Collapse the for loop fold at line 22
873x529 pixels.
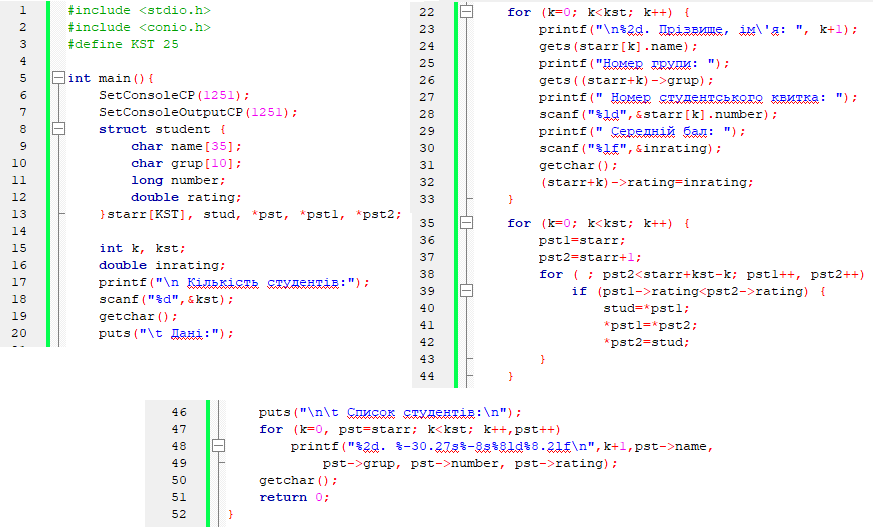pyautogui.click(x=466, y=13)
